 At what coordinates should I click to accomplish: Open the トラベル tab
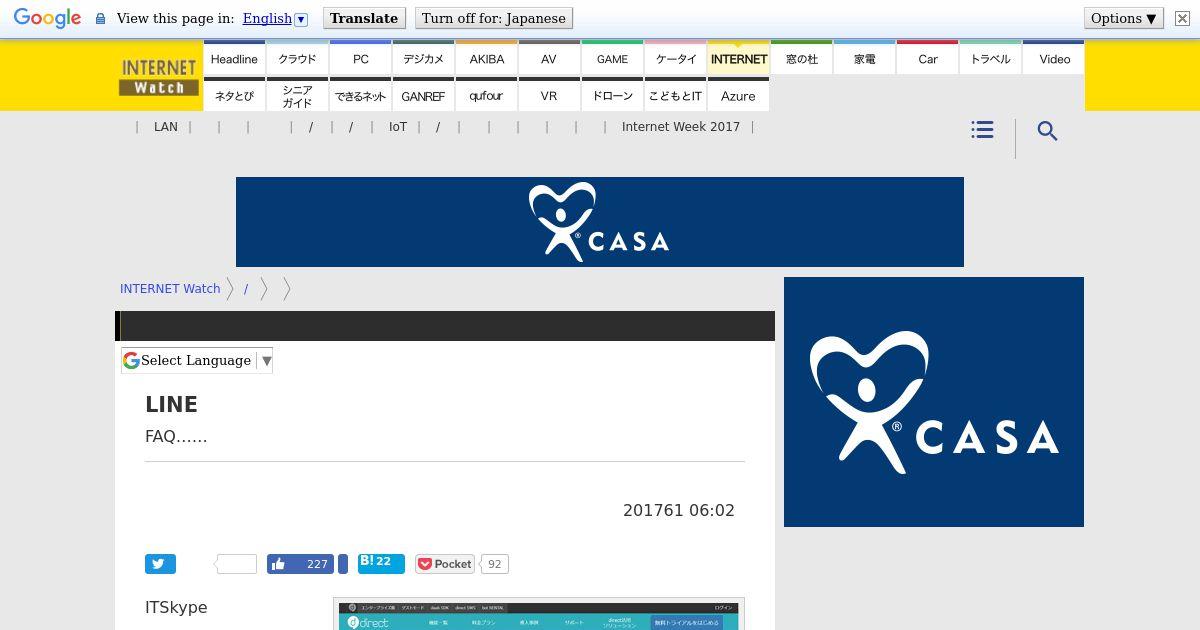(x=991, y=58)
